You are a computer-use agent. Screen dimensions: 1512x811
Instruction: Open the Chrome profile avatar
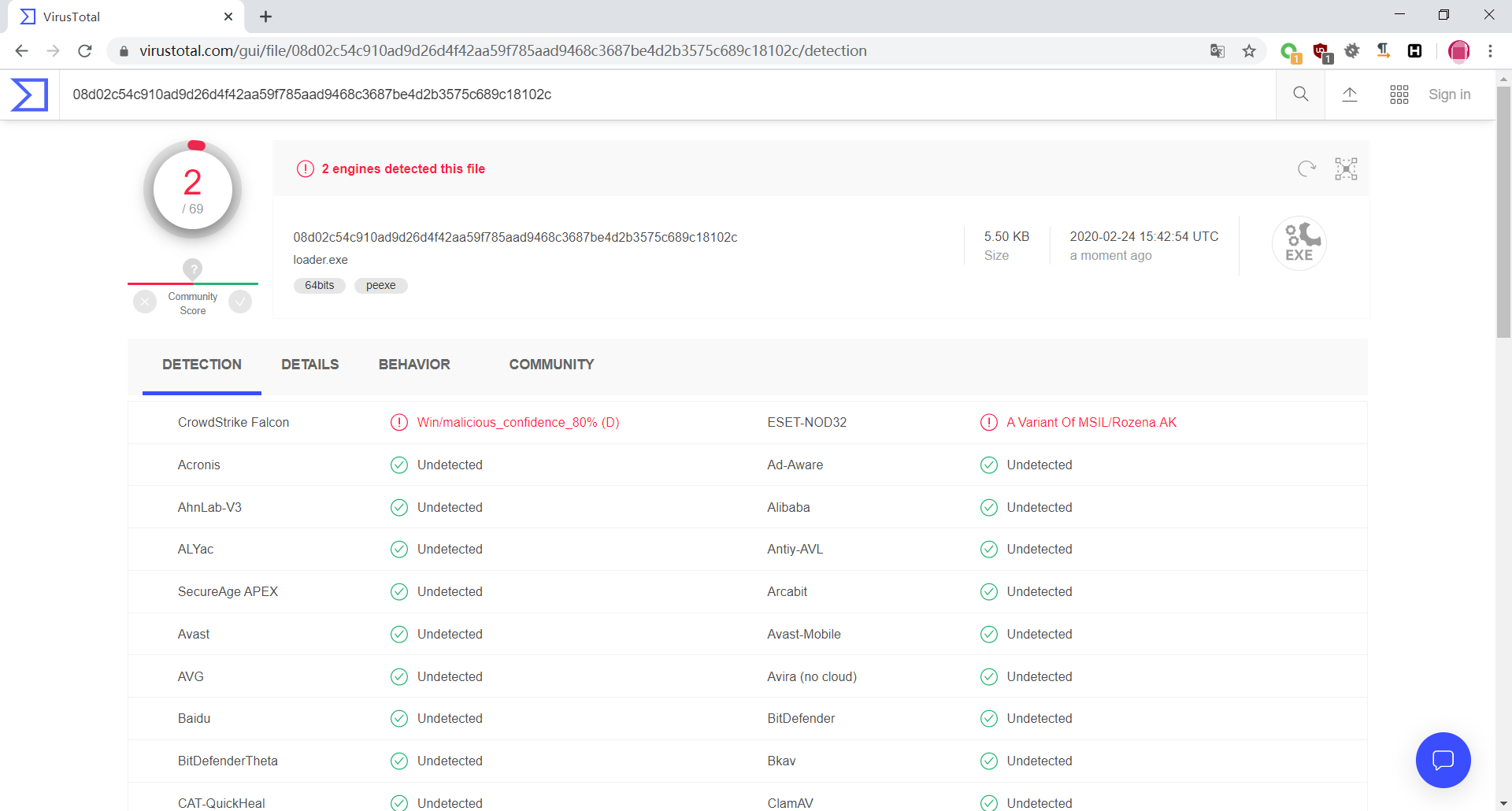pos(1458,51)
